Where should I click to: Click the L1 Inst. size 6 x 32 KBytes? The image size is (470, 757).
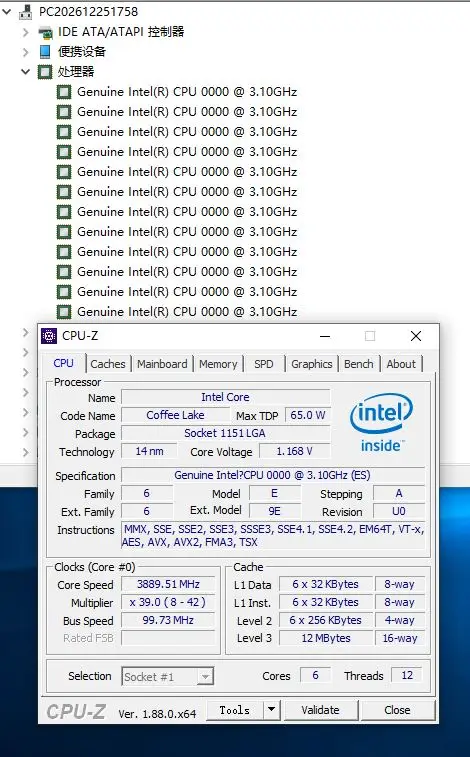coord(326,602)
